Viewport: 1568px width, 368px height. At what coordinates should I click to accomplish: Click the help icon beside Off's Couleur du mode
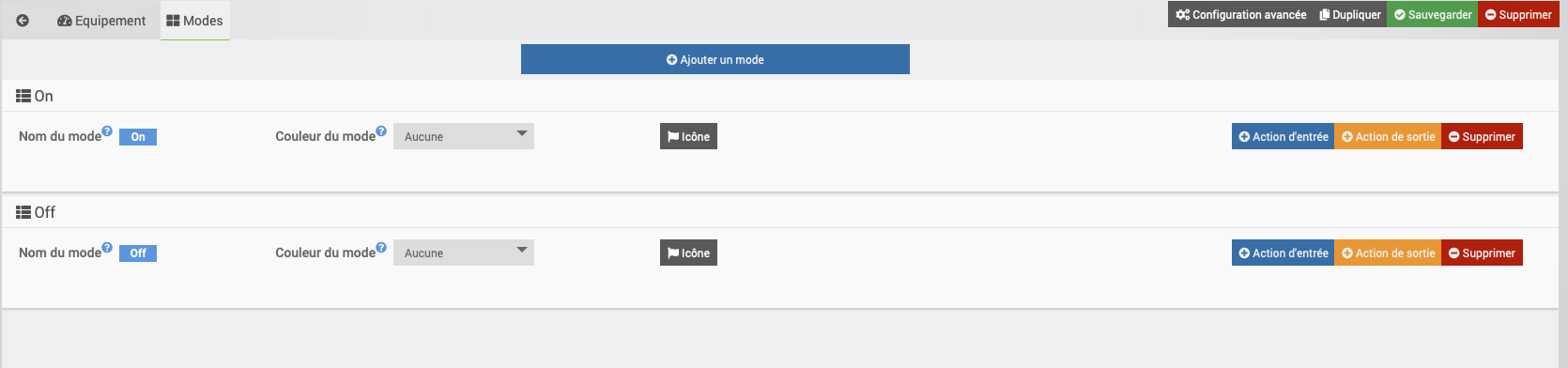pos(381,248)
